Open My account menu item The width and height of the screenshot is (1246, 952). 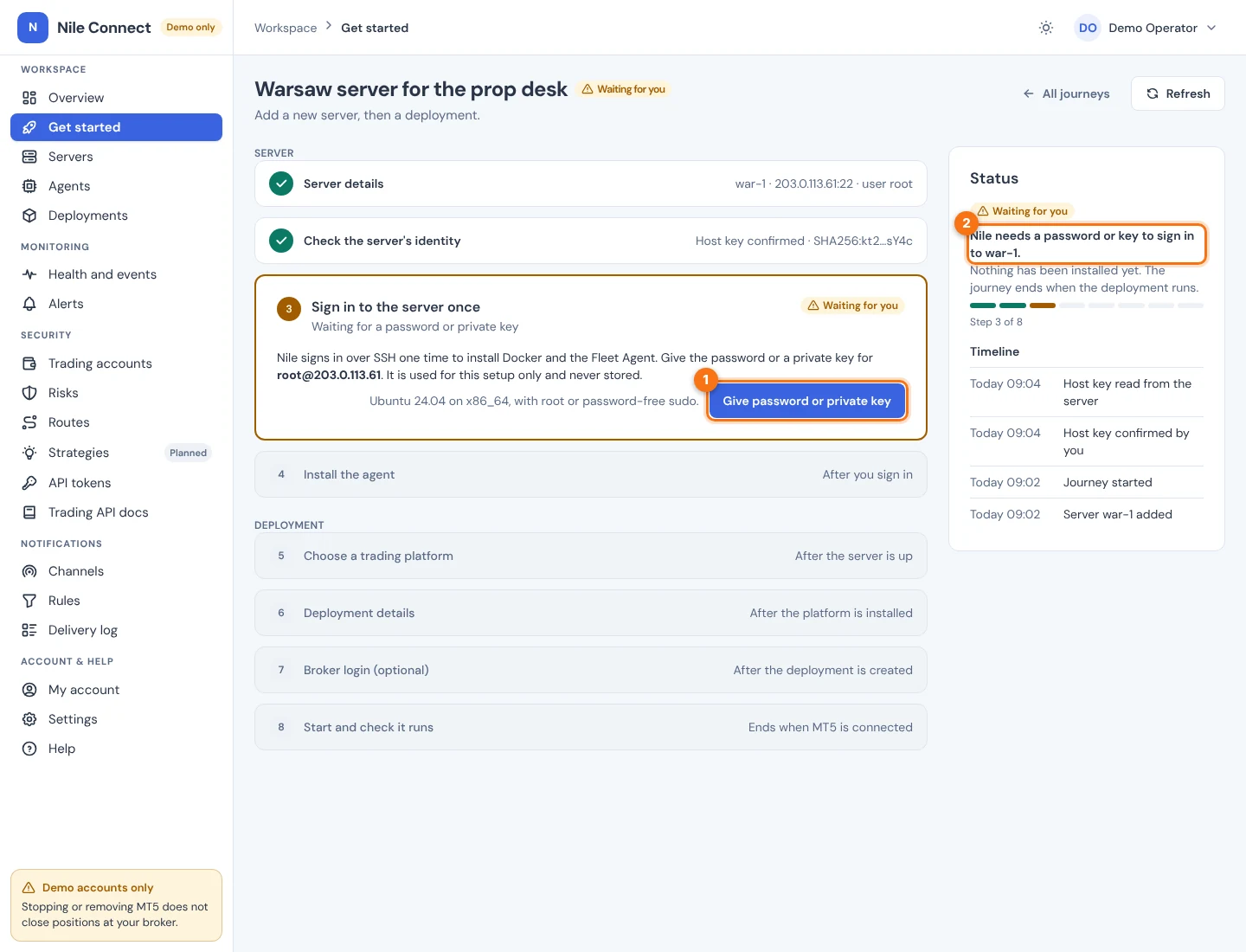[116, 690]
